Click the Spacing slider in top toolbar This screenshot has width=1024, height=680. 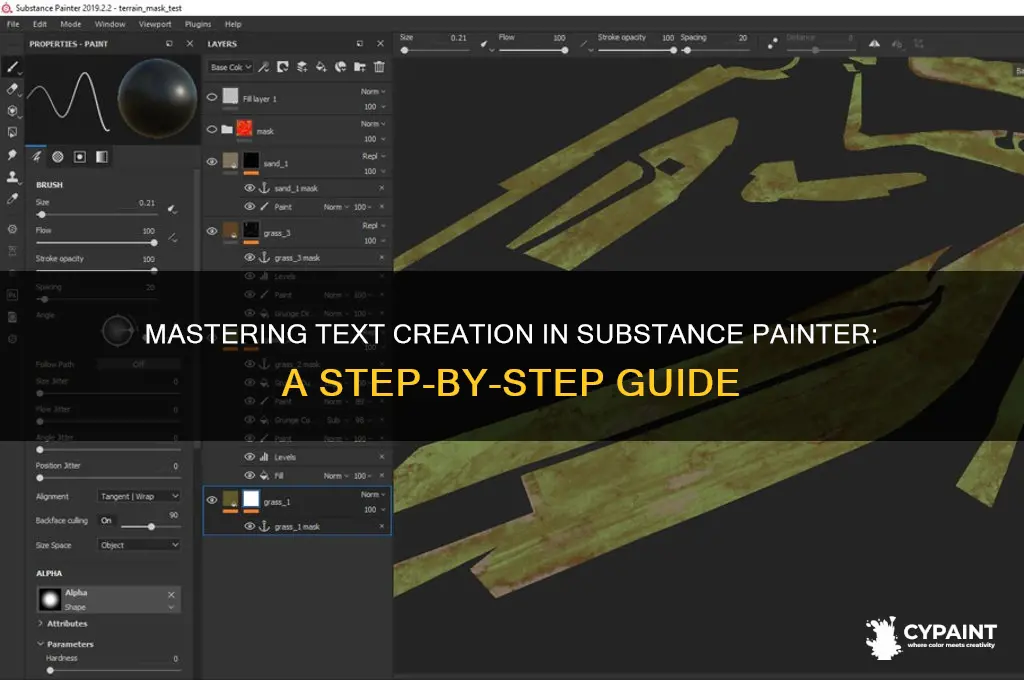coord(714,50)
